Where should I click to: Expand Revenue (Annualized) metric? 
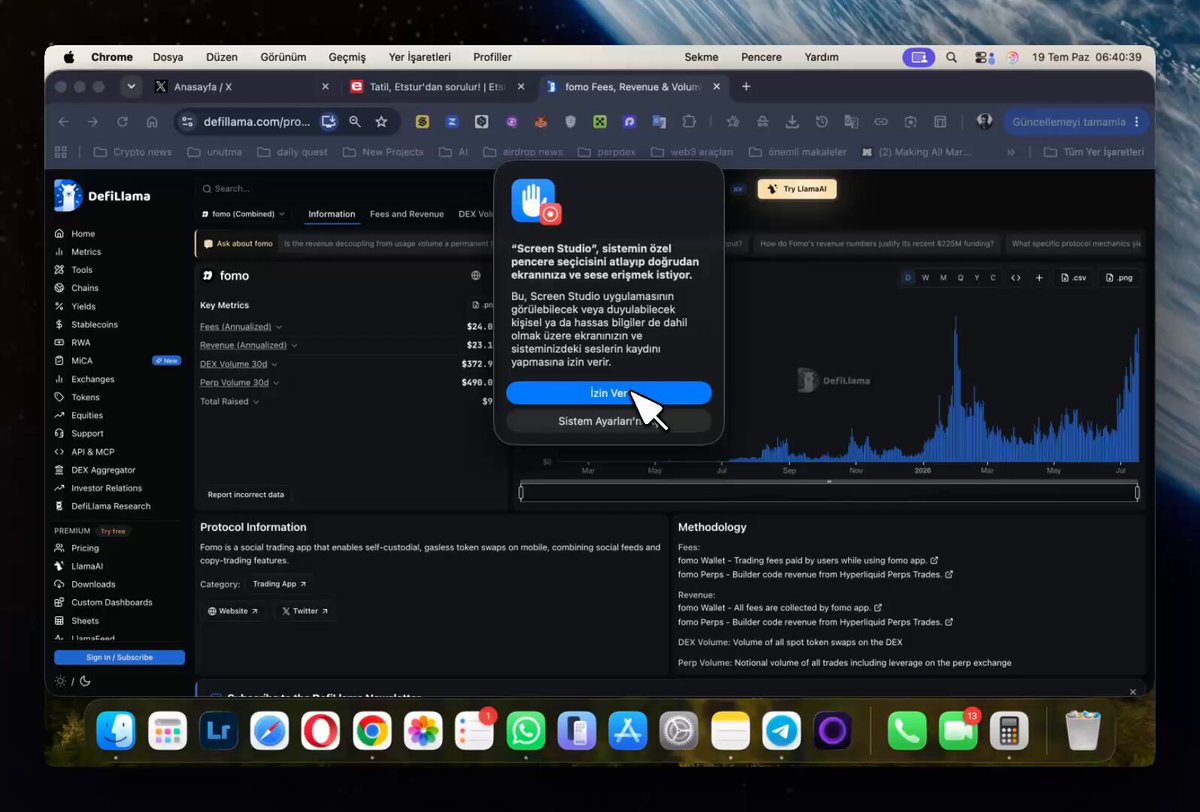point(249,345)
